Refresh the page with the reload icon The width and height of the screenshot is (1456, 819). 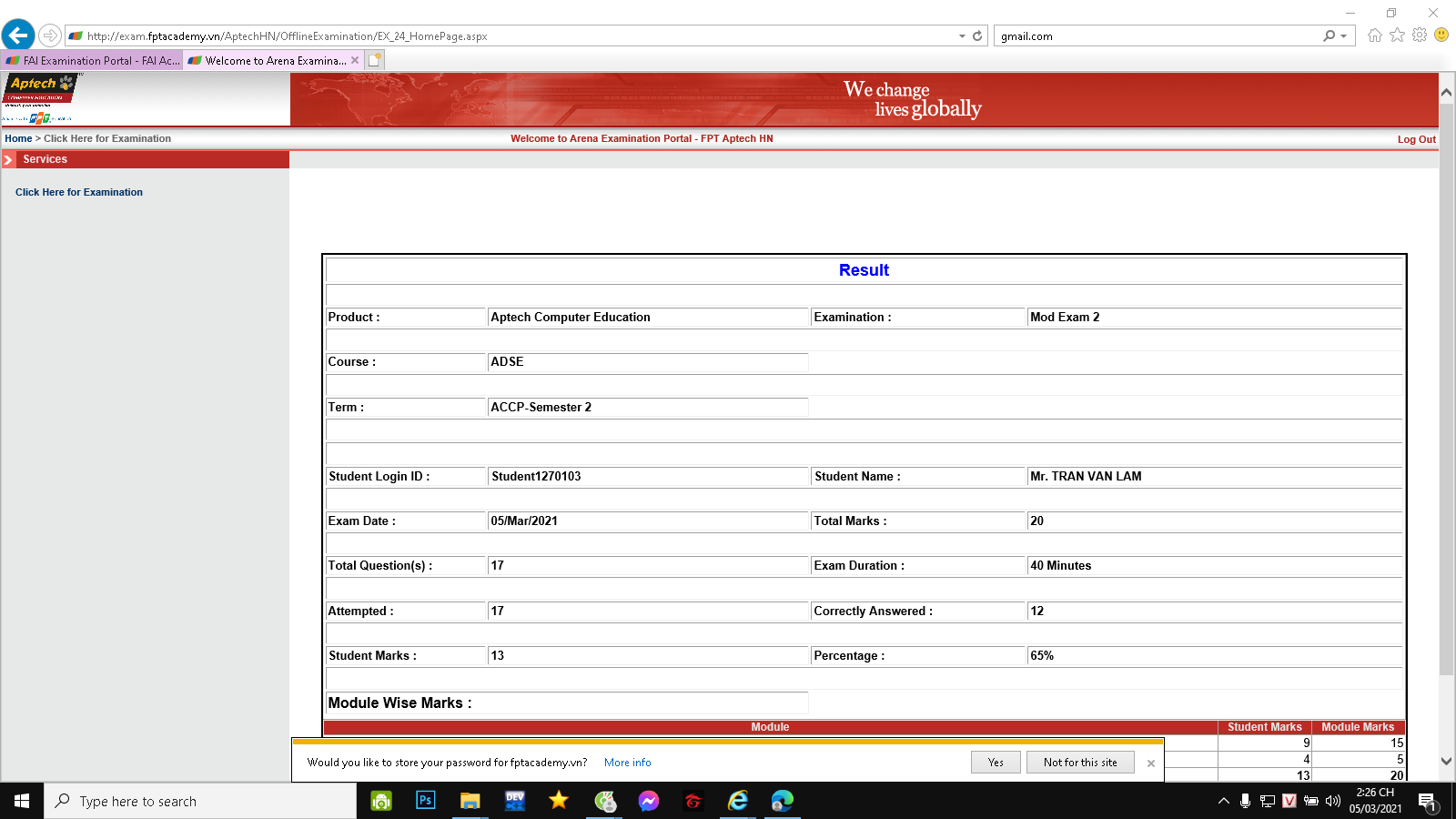pyautogui.click(x=977, y=36)
